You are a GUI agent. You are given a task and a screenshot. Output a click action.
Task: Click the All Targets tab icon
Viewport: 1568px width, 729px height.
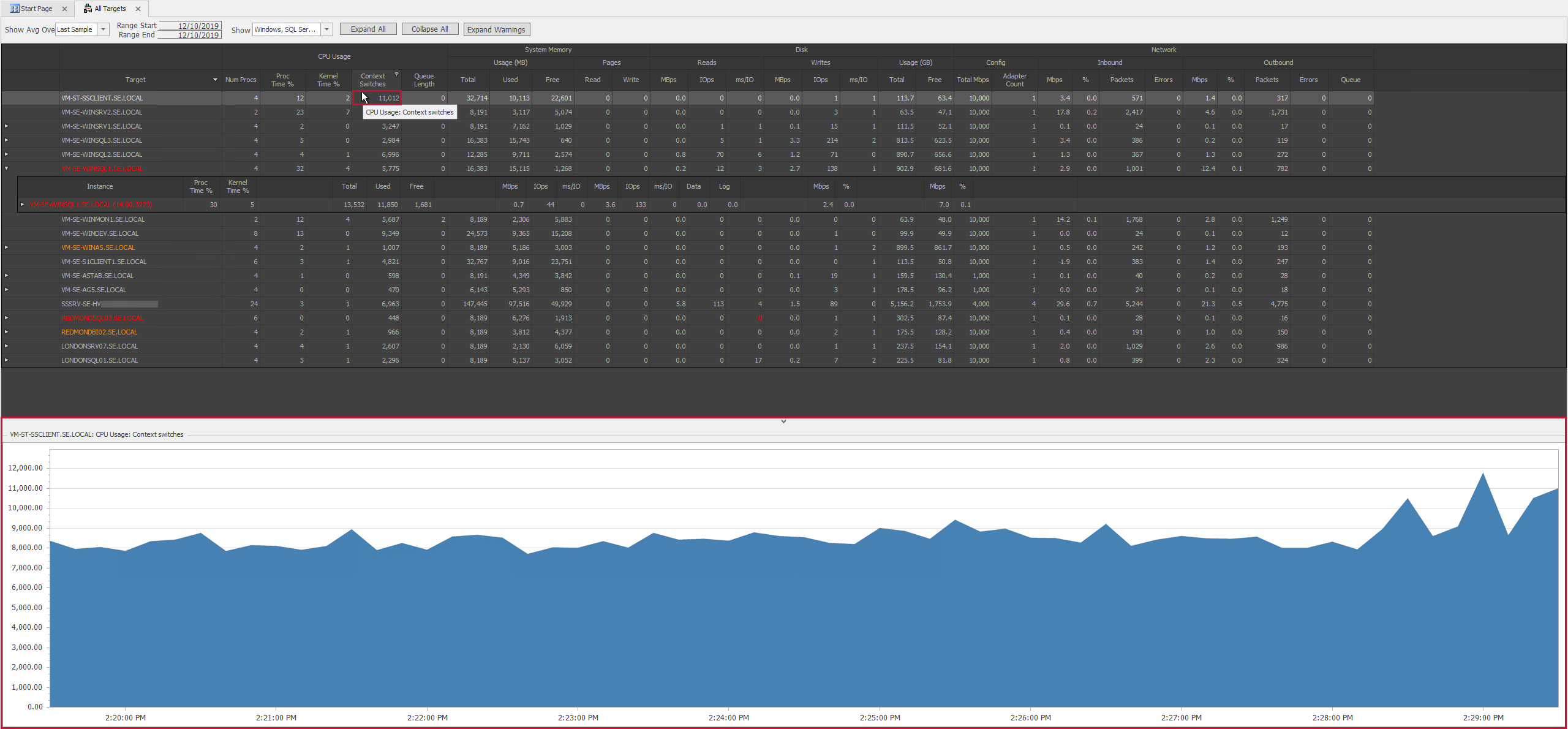coord(87,8)
